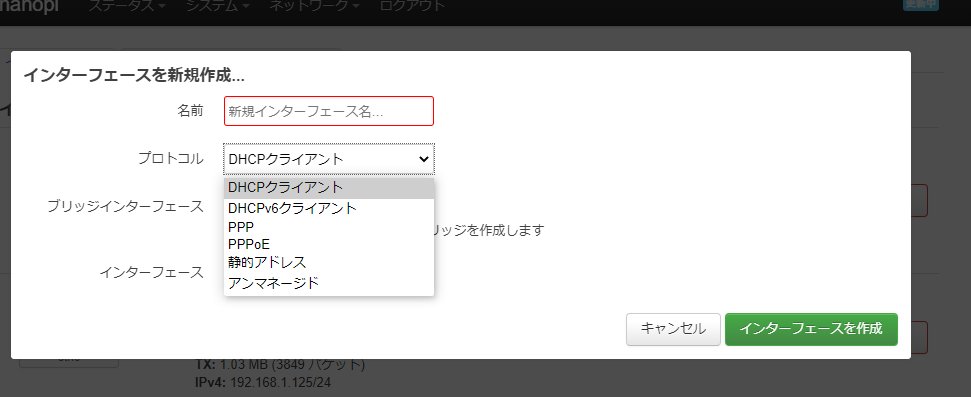Click the ログアウト link
This screenshot has height=397, width=971.
[412, 6]
